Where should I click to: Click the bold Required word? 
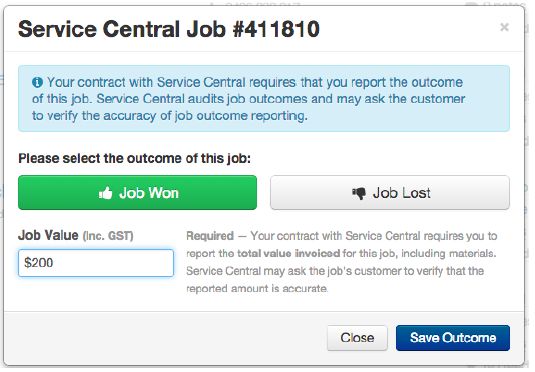coord(210,236)
